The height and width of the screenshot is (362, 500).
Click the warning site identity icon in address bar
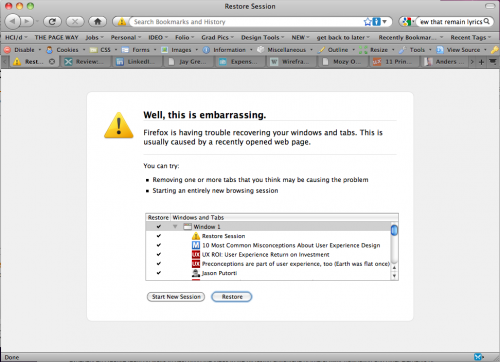point(122,22)
